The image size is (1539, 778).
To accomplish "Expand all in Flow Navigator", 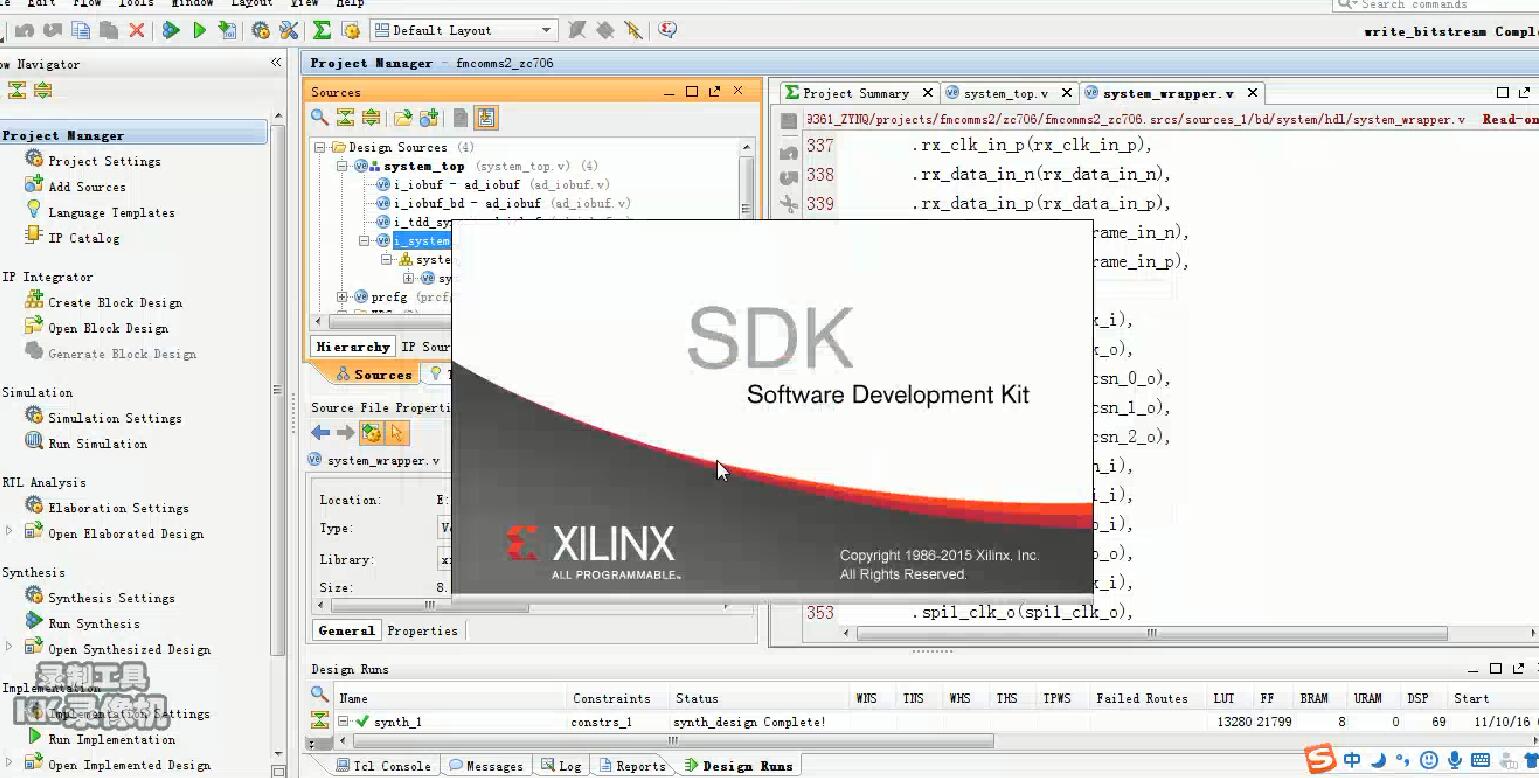I will click(43, 90).
